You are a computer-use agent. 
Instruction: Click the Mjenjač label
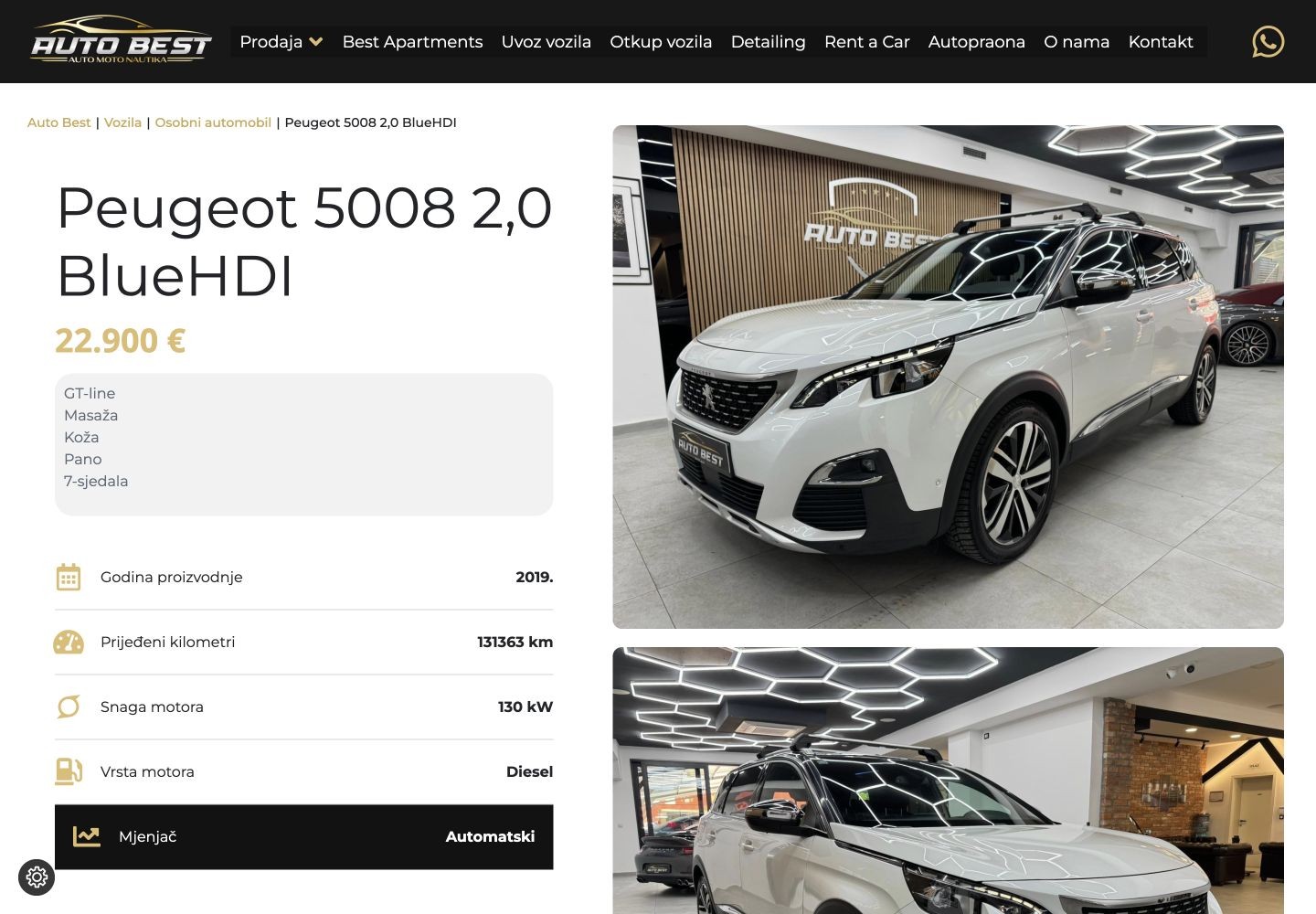coord(147,836)
